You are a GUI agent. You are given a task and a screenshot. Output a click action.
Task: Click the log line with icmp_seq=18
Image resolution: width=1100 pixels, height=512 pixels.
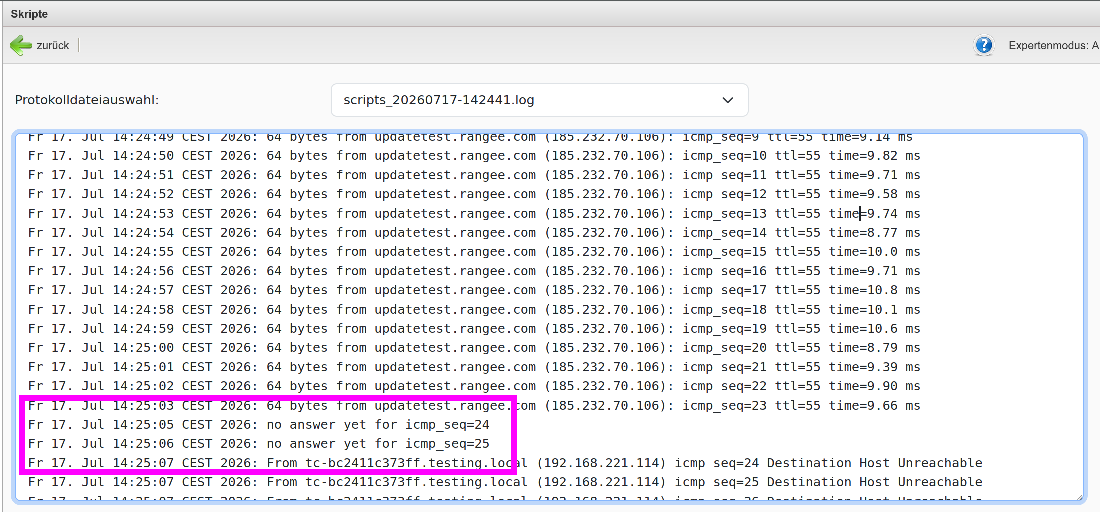point(474,309)
